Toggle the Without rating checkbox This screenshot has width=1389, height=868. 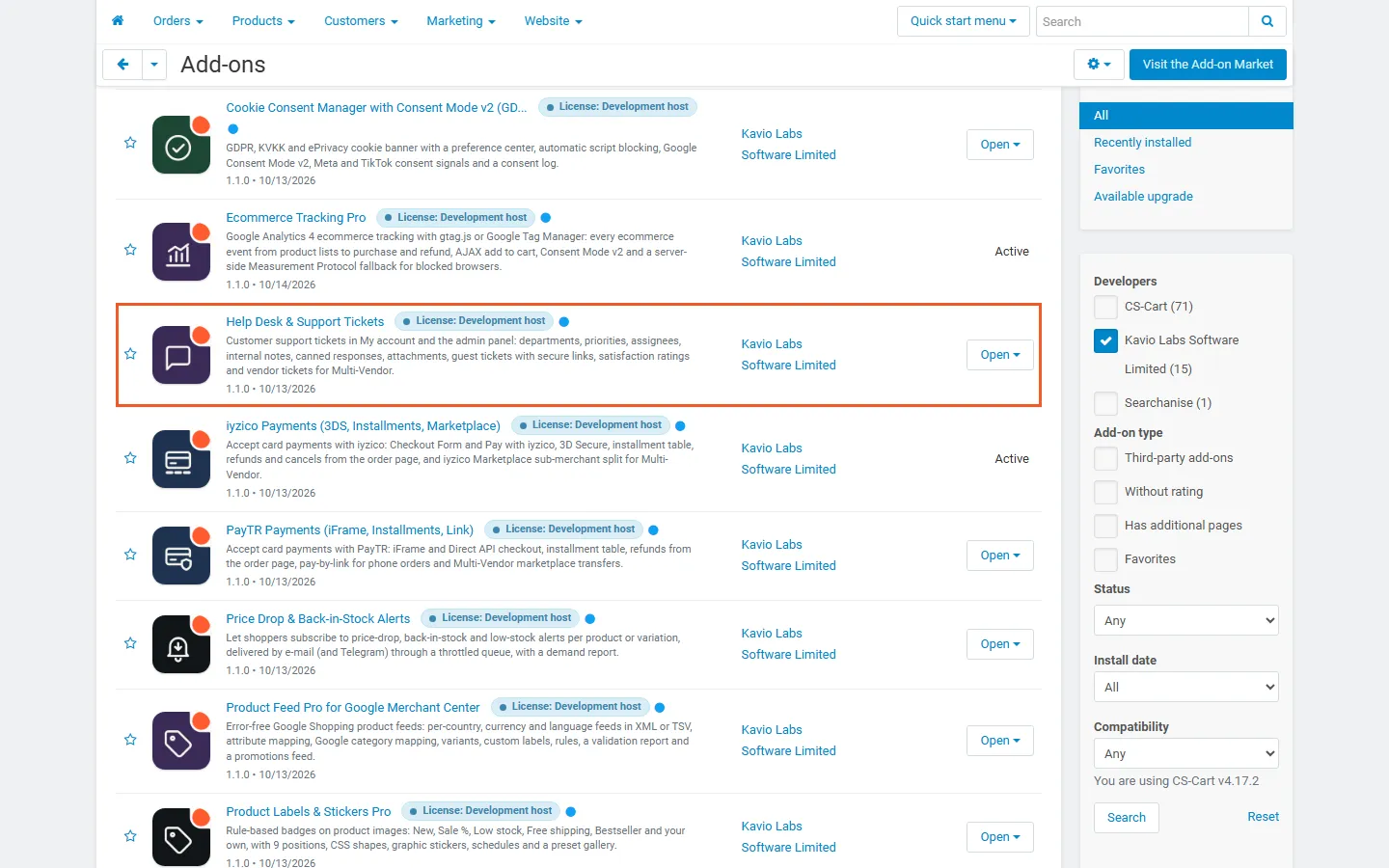coord(1105,492)
